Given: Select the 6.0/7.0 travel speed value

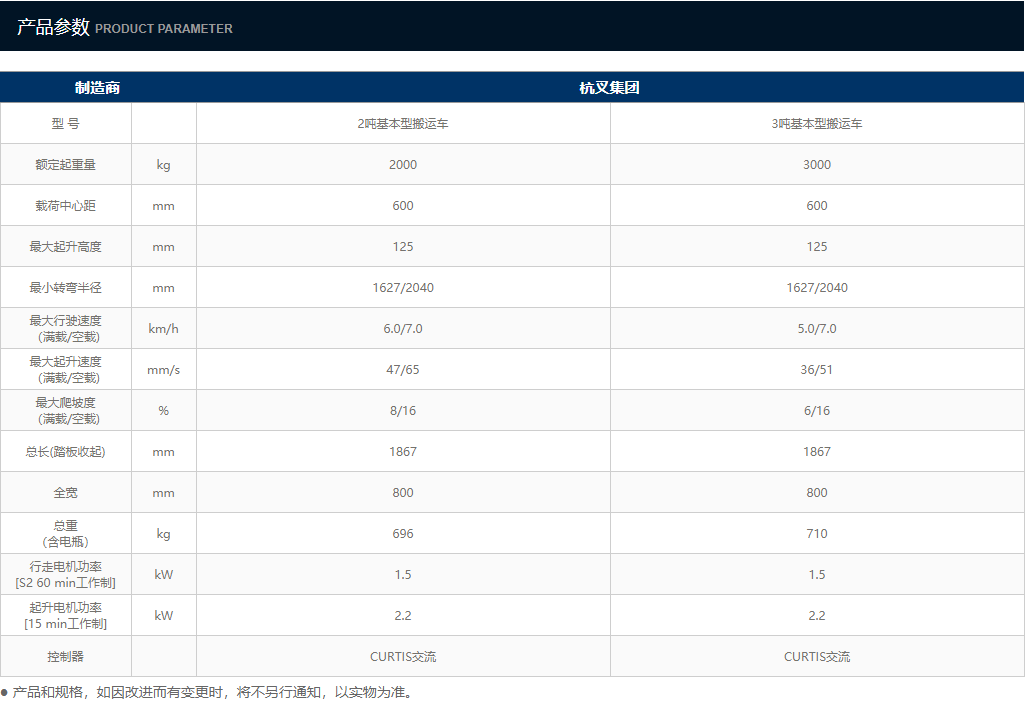Looking at the screenshot, I should click(403, 329).
